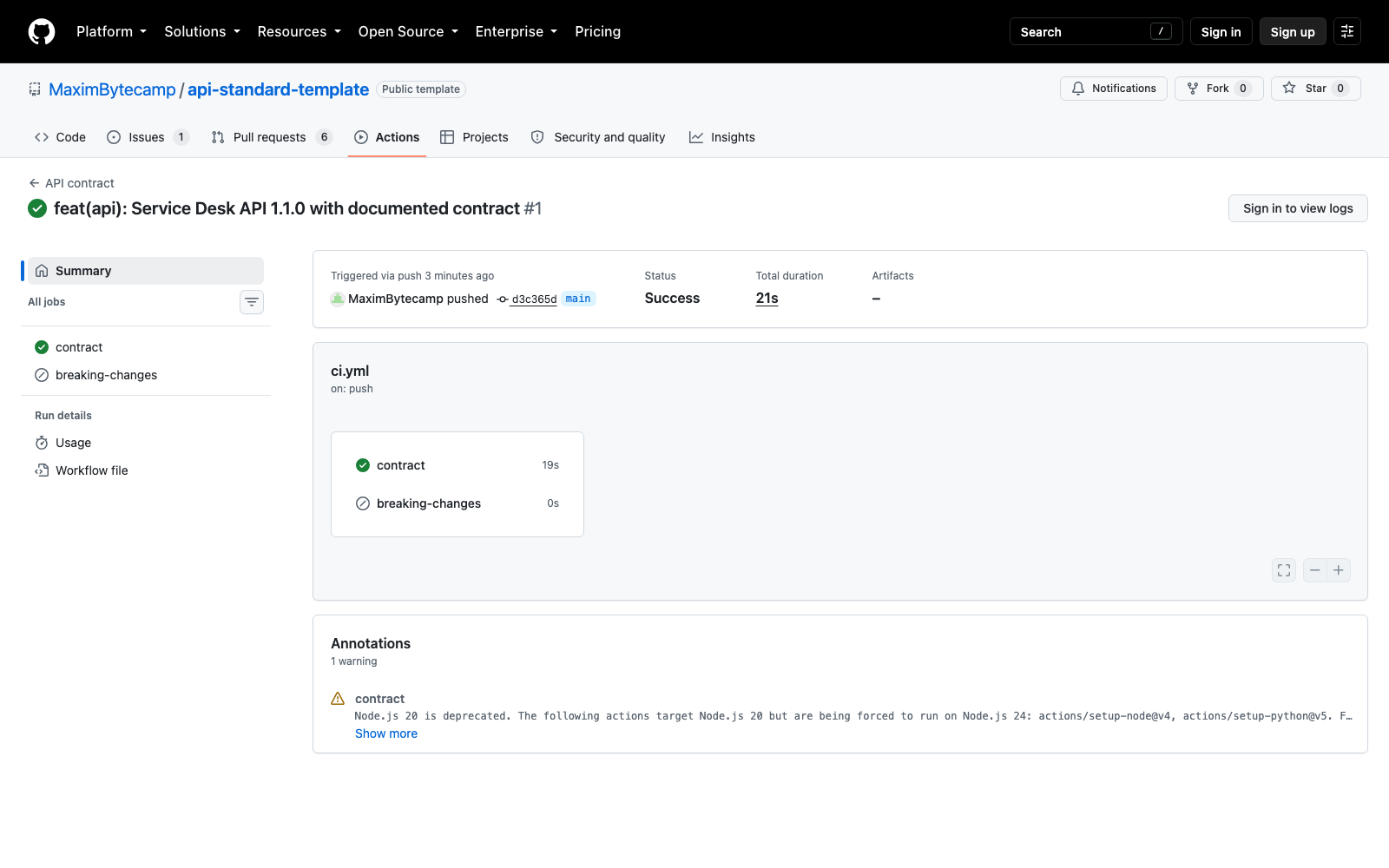The height and width of the screenshot is (868, 1389).
Task: Expand the Enterprise menu
Action: (517, 31)
